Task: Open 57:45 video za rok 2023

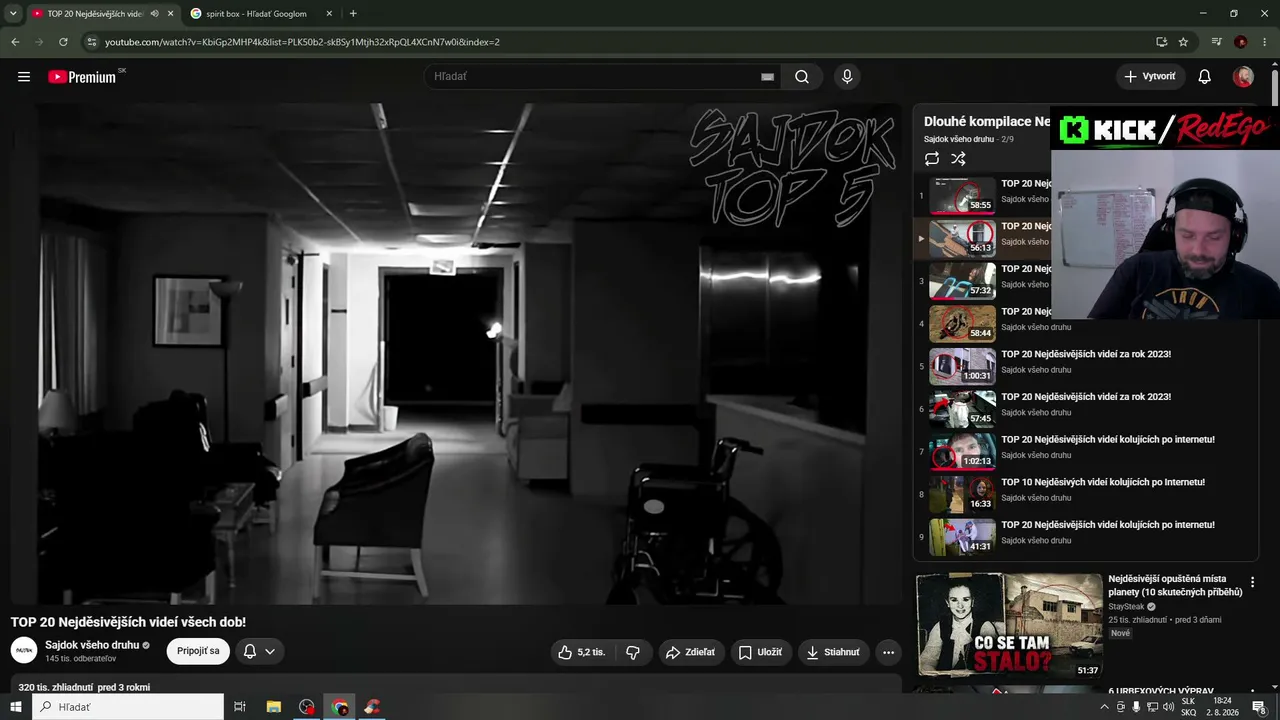Action: click(x=962, y=409)
